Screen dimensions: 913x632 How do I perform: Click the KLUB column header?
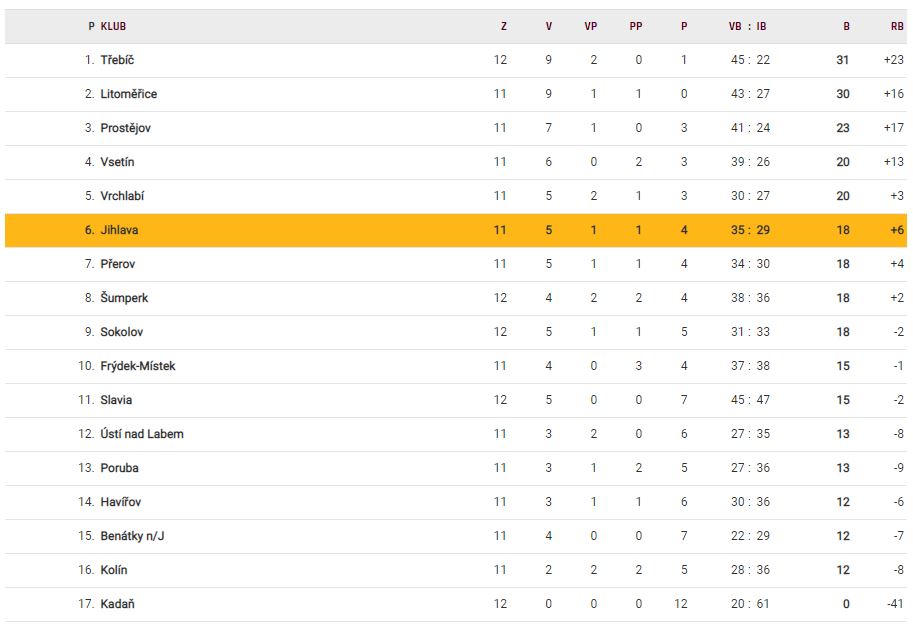[113, 27]
